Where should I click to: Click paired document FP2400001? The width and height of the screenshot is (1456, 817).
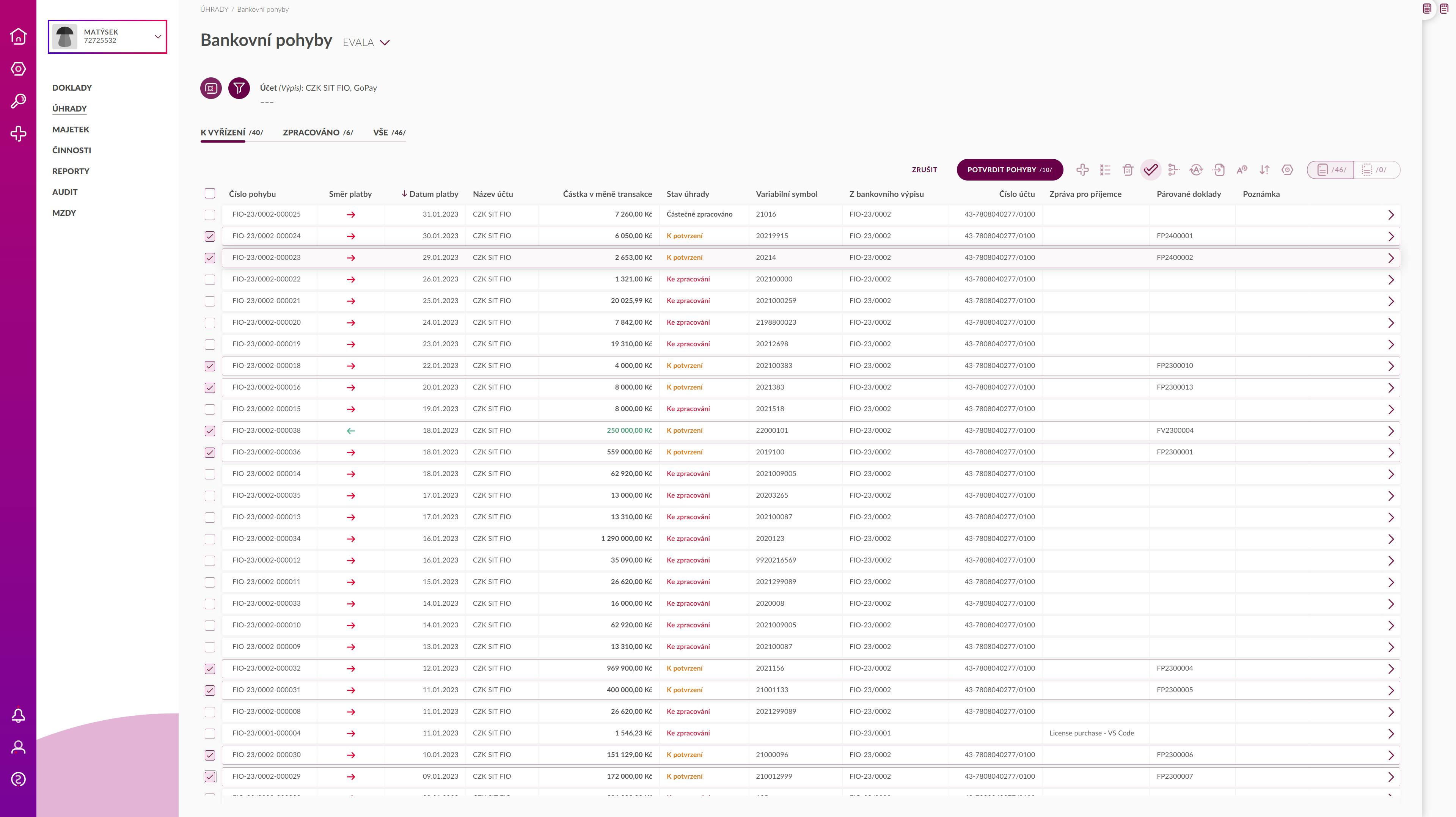click(x=1175, y=236)
